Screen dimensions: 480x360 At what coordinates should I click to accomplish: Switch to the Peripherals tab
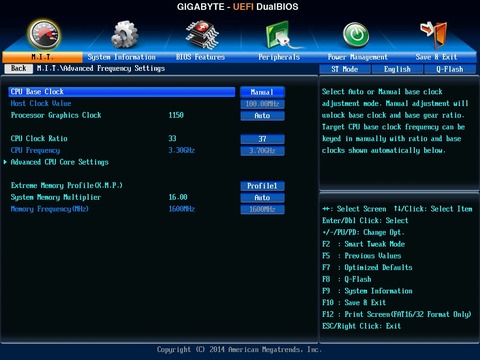point(279,57)
